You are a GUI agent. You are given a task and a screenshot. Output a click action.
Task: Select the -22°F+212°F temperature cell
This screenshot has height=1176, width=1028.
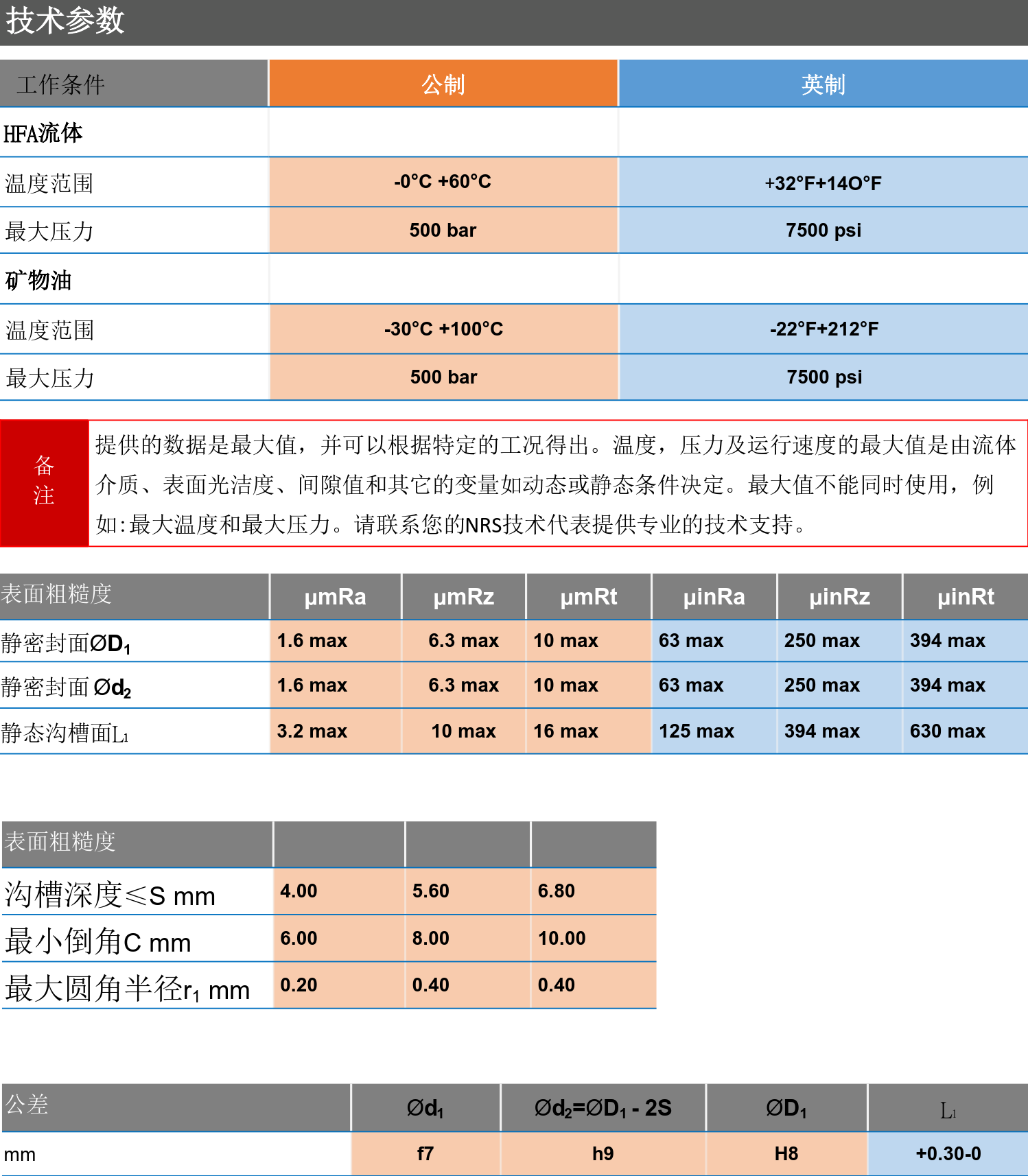point(823,329)
